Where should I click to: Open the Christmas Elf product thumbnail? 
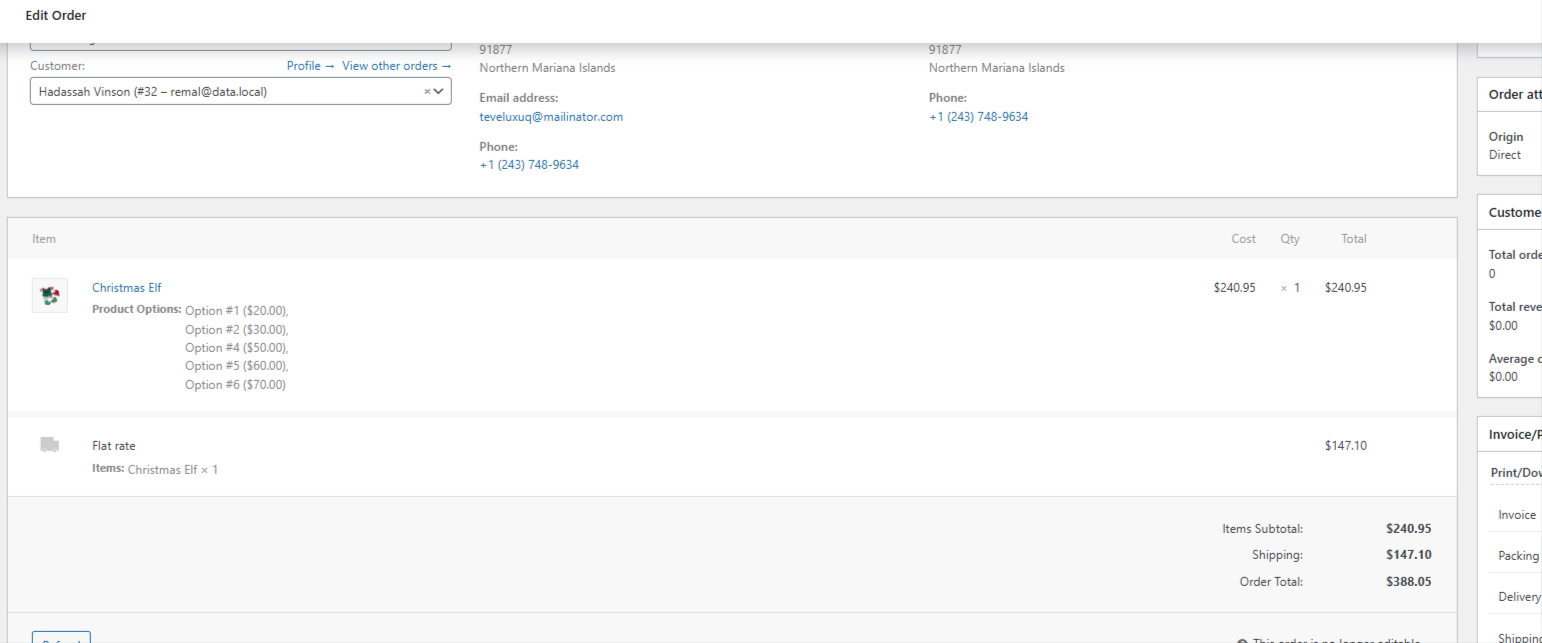coord(50,295)
